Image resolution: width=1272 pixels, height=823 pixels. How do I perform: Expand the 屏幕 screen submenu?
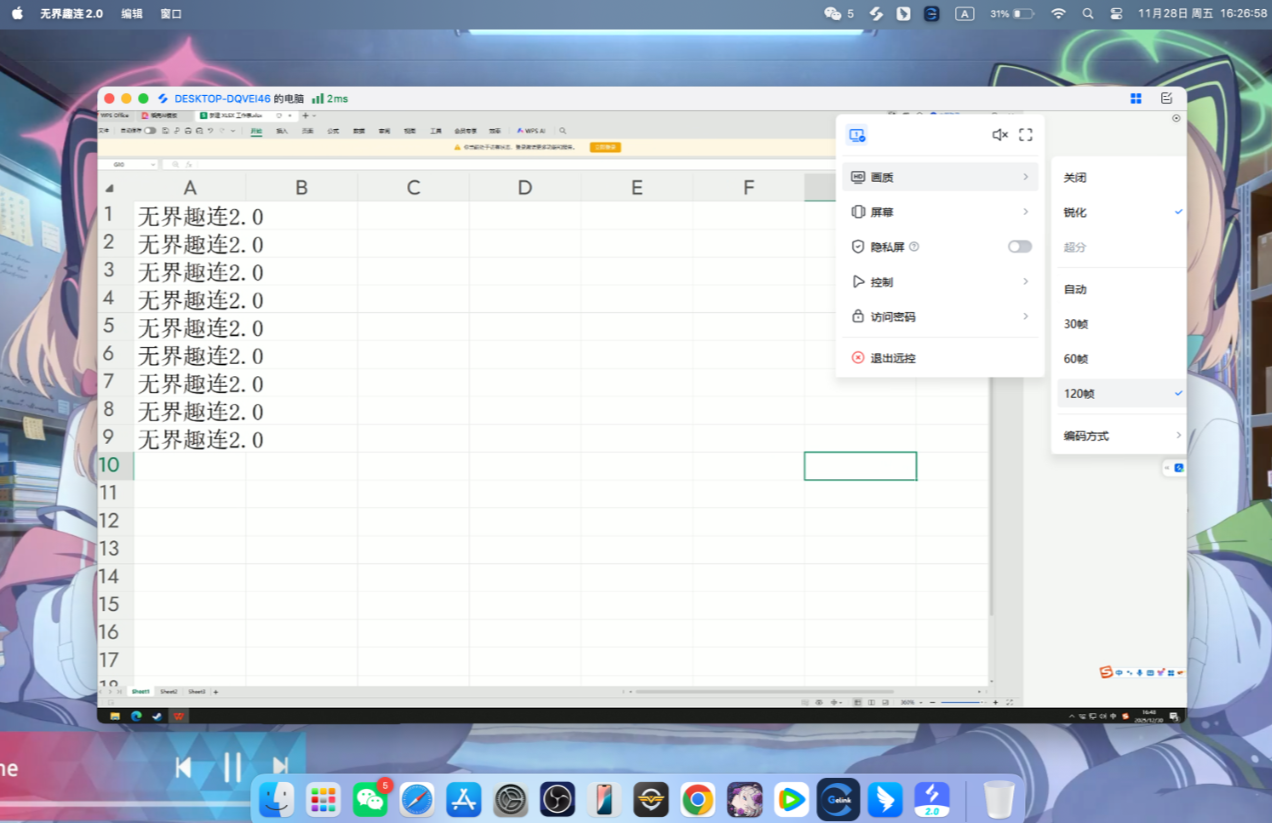tap(940, 212)
